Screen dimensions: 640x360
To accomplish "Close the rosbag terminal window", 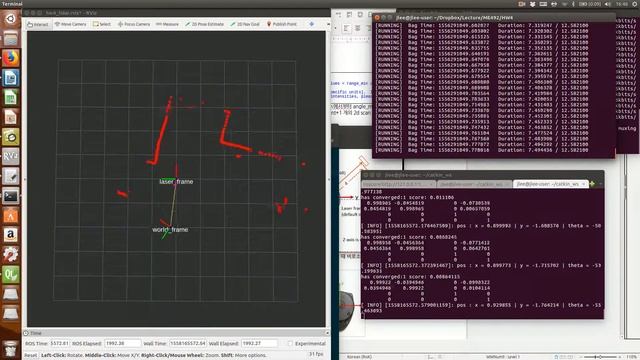I will (x=377, y=18).
